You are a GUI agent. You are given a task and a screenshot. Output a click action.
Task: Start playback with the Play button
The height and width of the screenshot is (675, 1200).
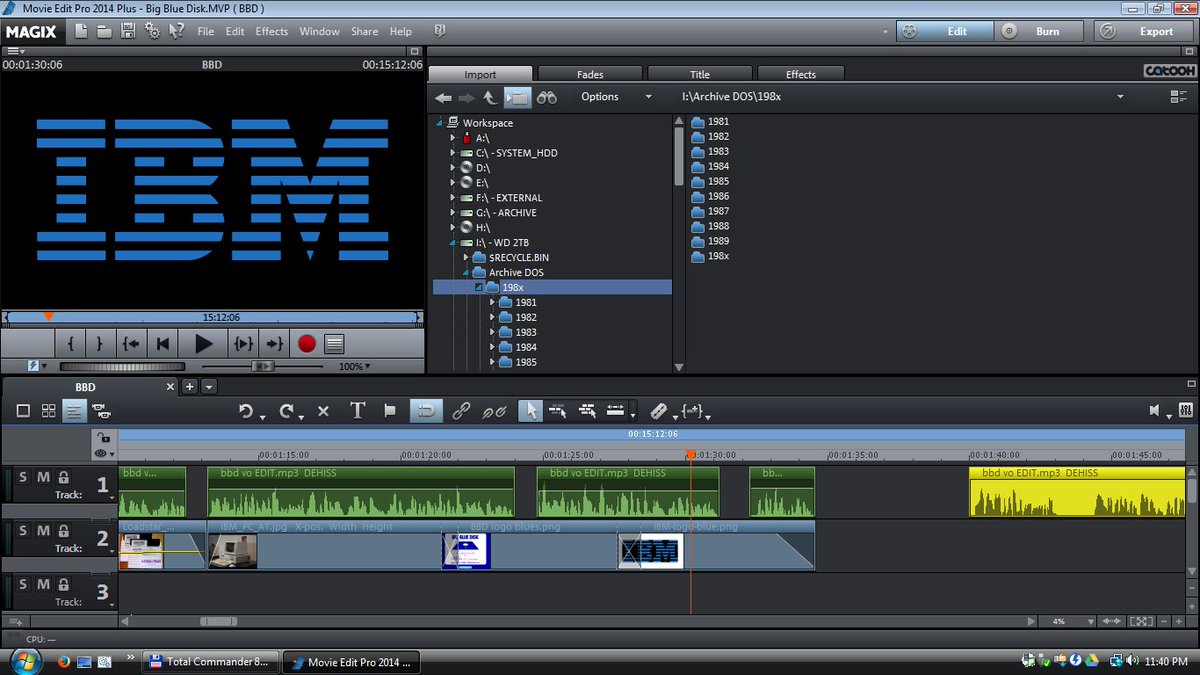click(203, 343)
